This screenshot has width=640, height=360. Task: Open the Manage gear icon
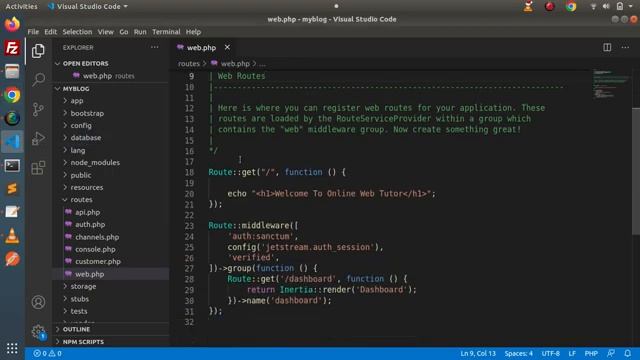(x=38, y=331)
